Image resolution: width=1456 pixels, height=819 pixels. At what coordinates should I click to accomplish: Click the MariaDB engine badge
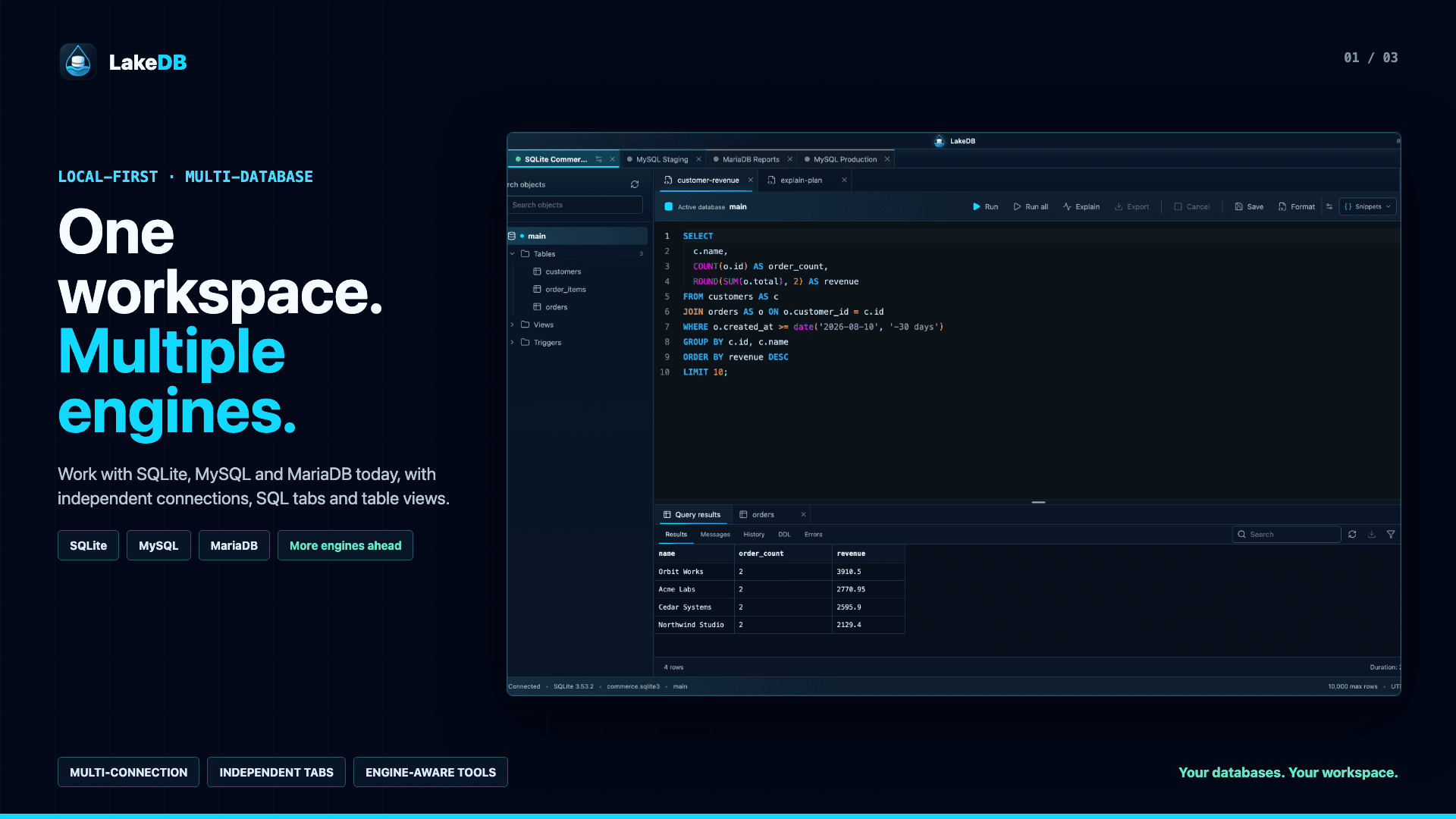234,545
